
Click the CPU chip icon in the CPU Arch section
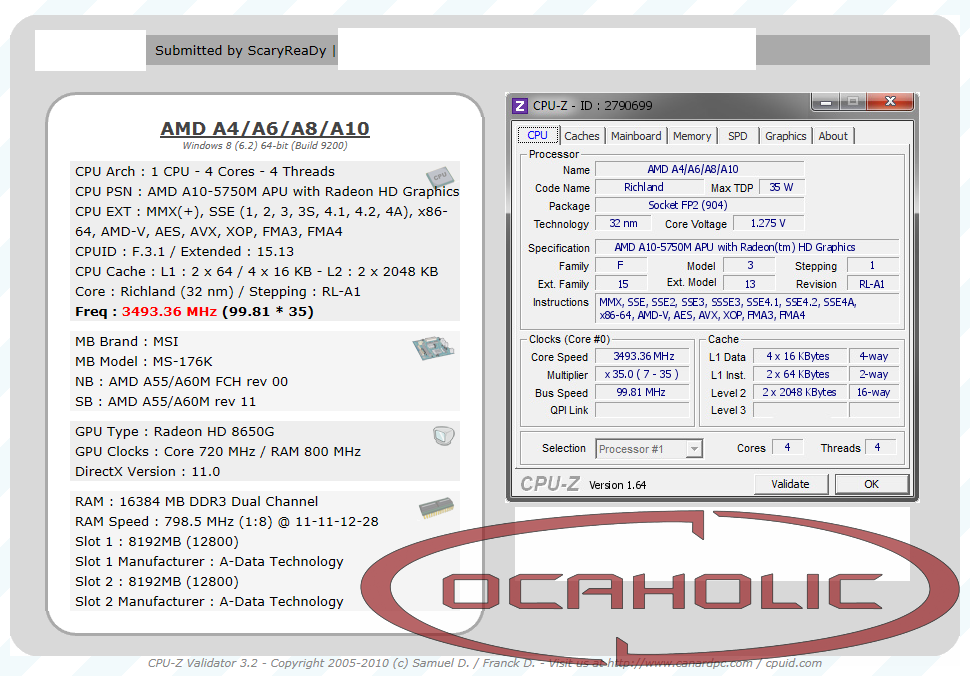[x=440, y=178]
